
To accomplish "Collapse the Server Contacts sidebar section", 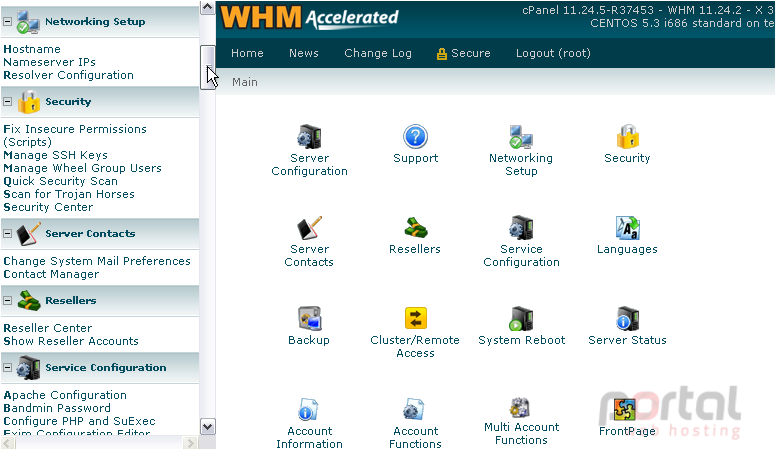I will pyautogui.click(x=7, y=234).
